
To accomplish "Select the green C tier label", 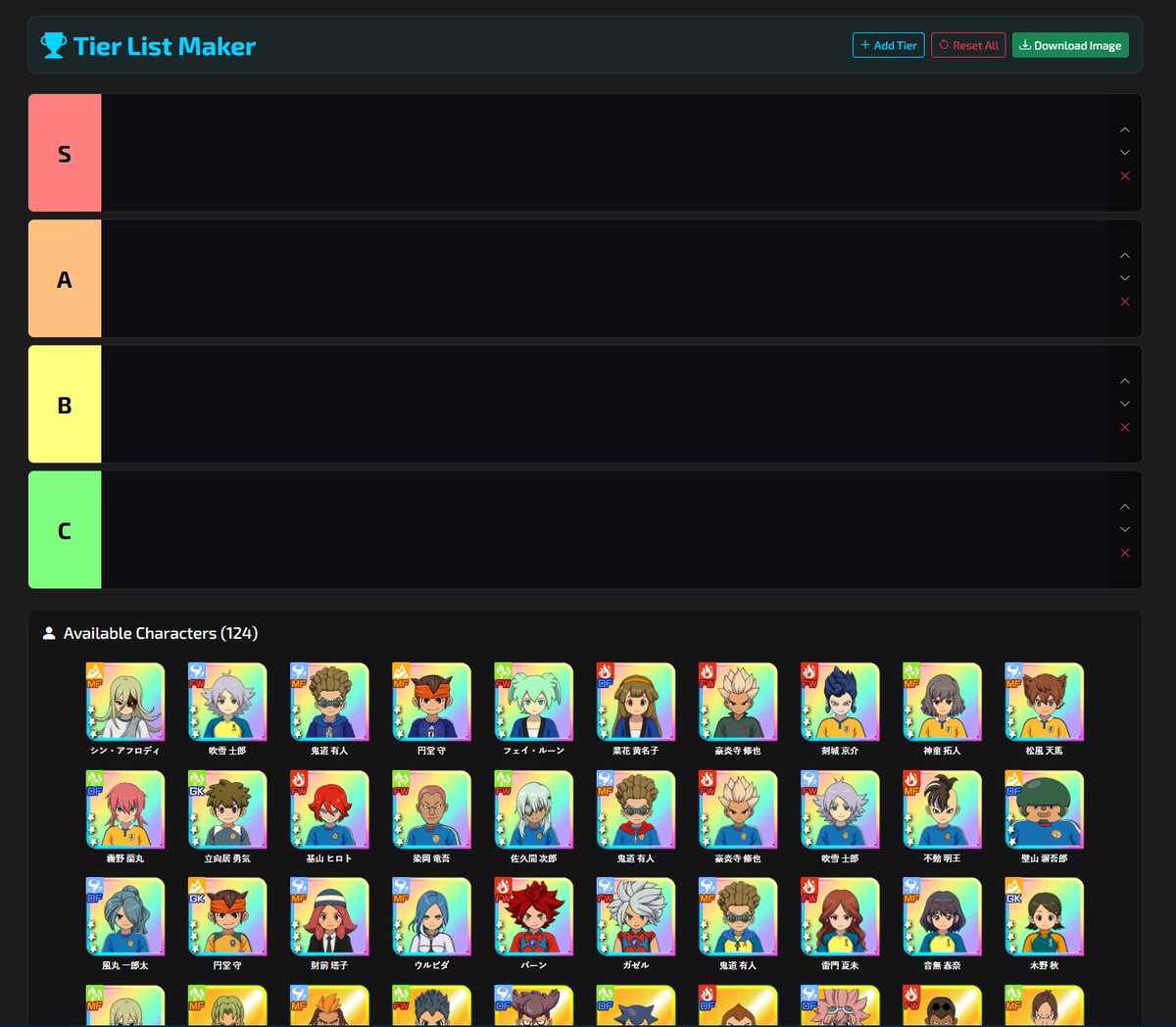I will tap(65, 530).
